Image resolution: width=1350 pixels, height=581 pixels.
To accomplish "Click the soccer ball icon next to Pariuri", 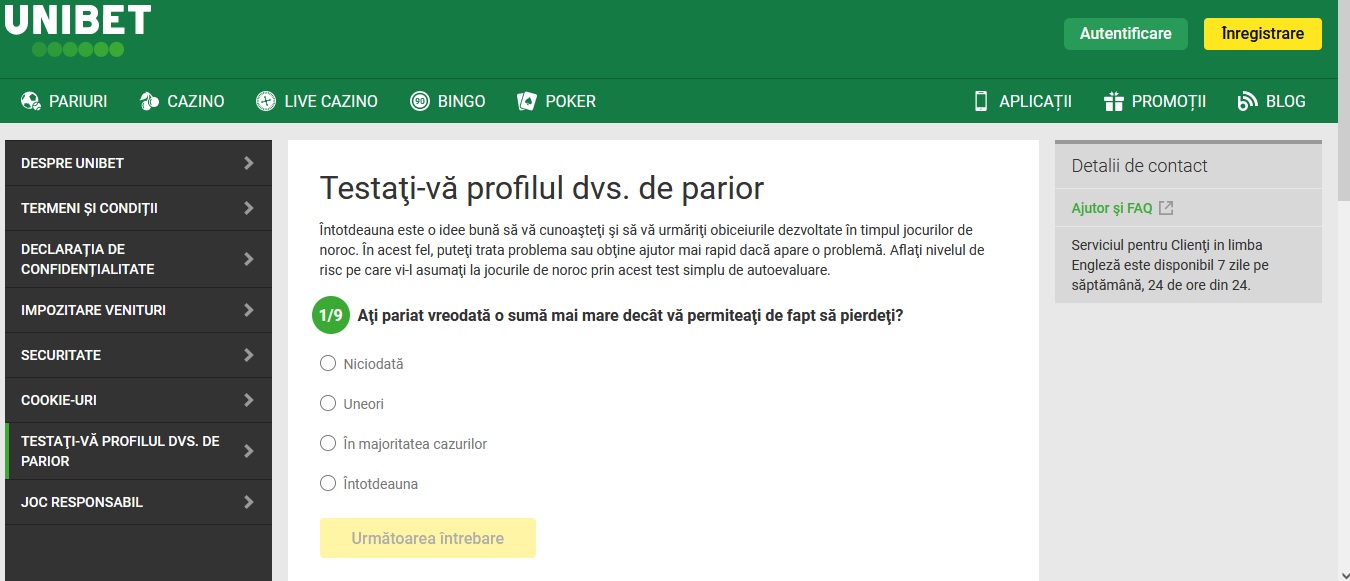I will point(31,101).
